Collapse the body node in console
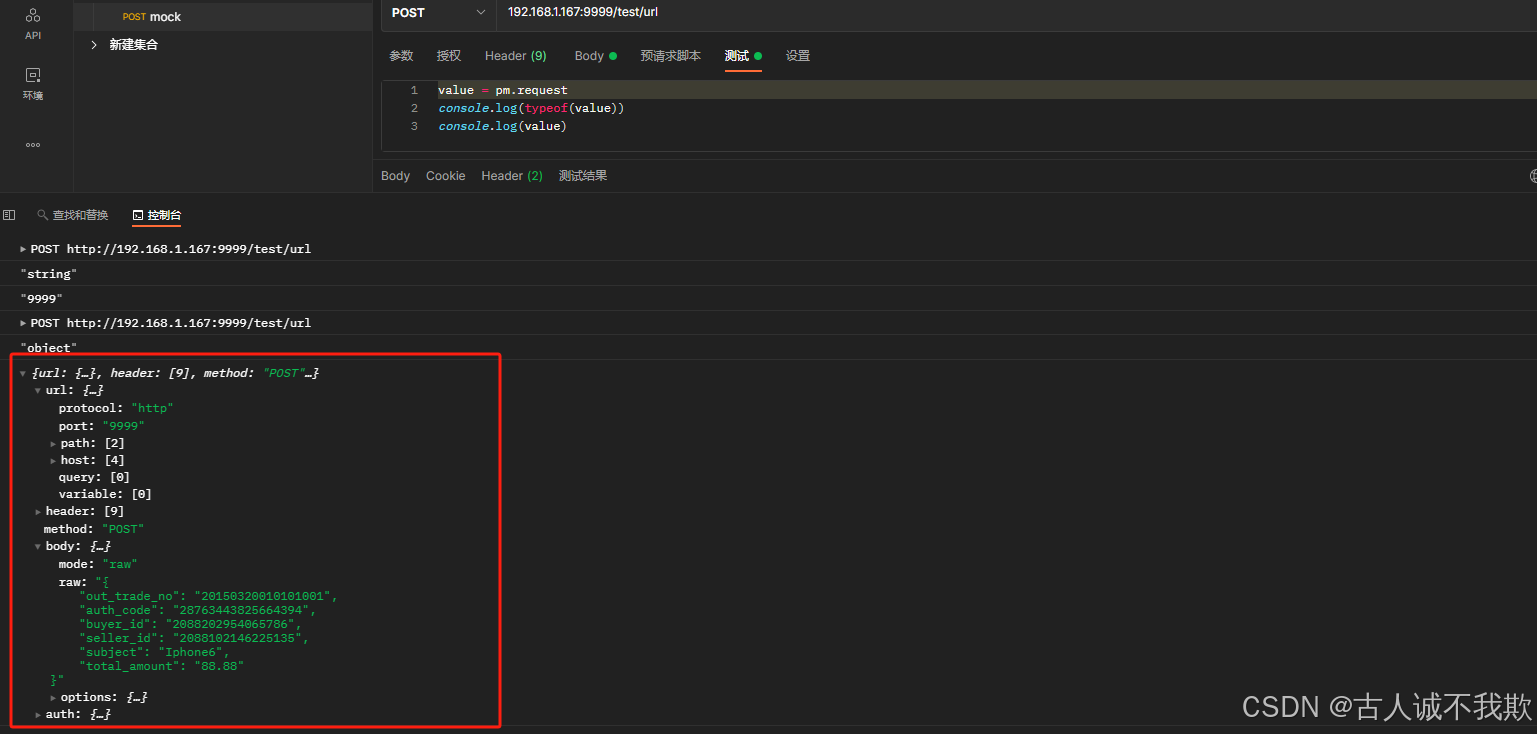1537x734 pixels. (x=38, y=547)
